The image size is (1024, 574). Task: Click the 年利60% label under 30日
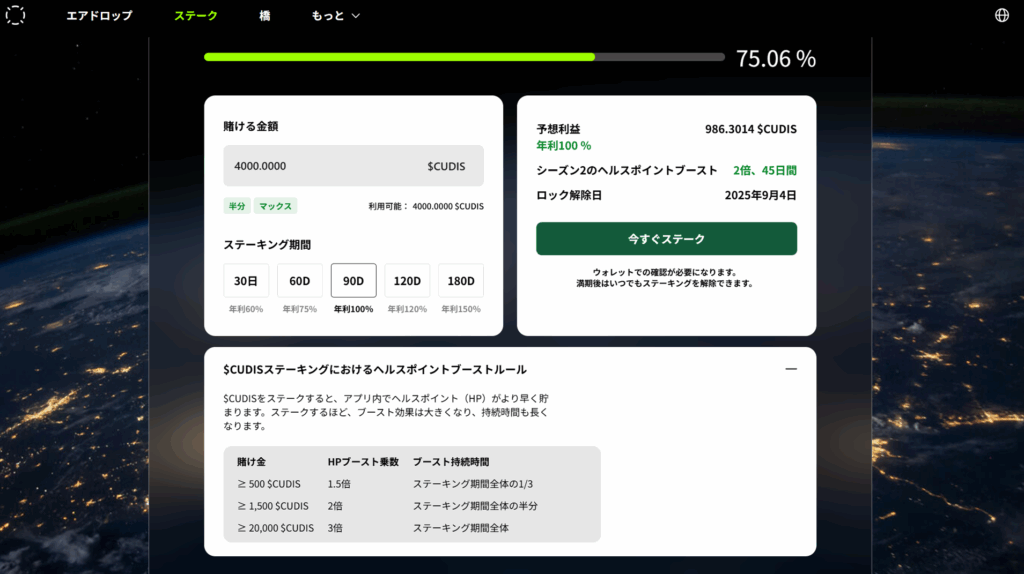pyautogui.click(x=246, y=309)
